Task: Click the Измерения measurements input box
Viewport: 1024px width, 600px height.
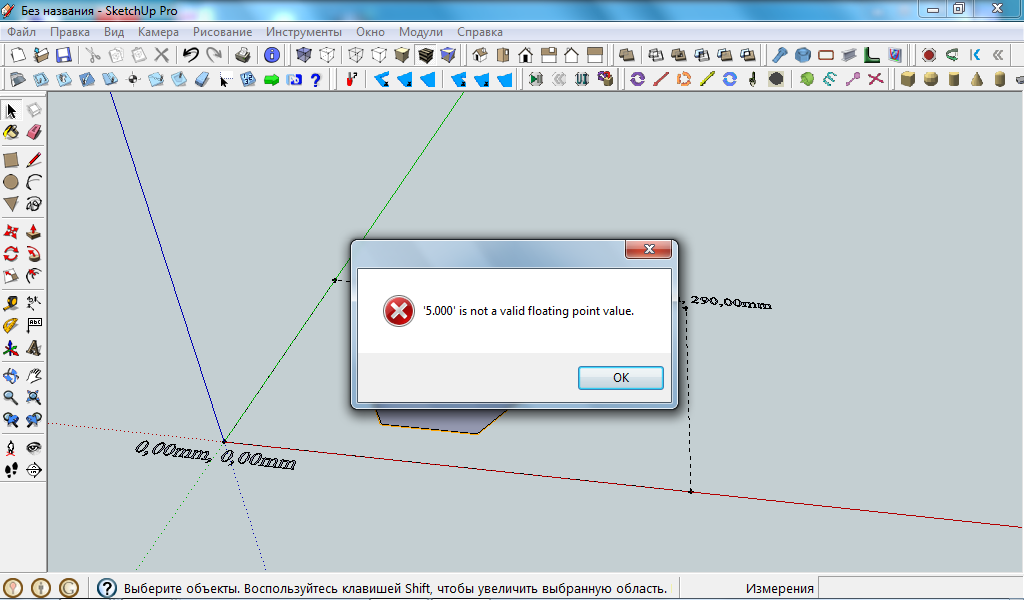Action: coord(918,588)
